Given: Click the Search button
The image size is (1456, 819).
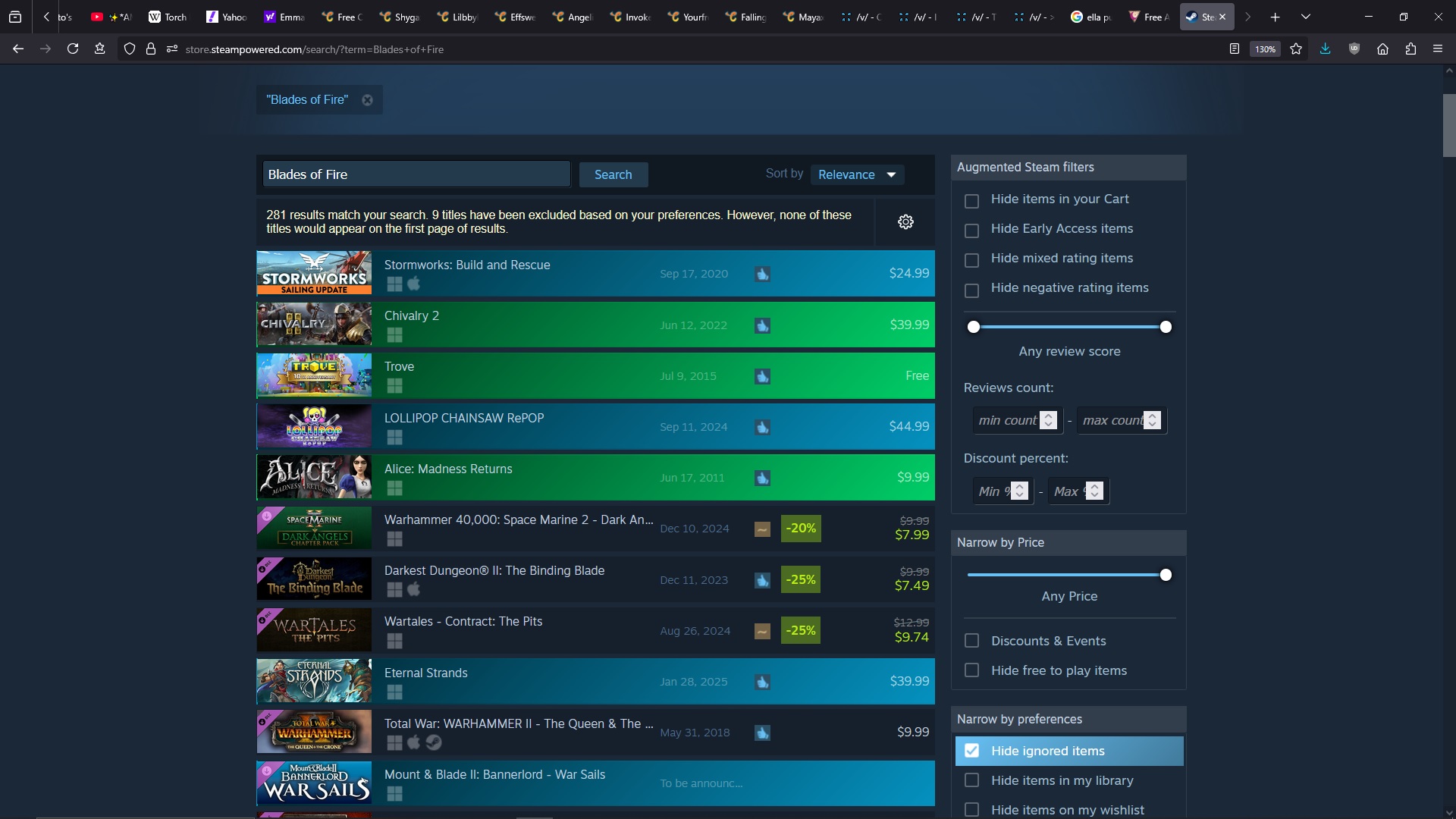Looking at the screenshot, I should coord(613,174).
